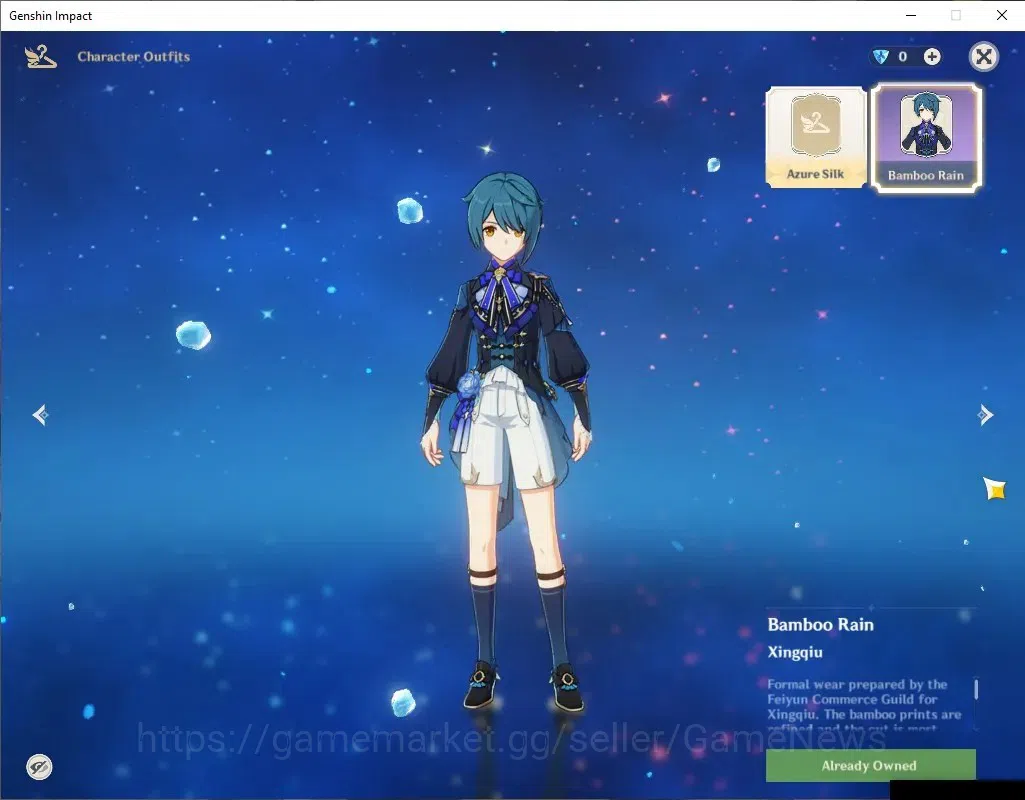Select the Azure Silk outfit card
1025x800 pixels.
[x=816, y=137]
